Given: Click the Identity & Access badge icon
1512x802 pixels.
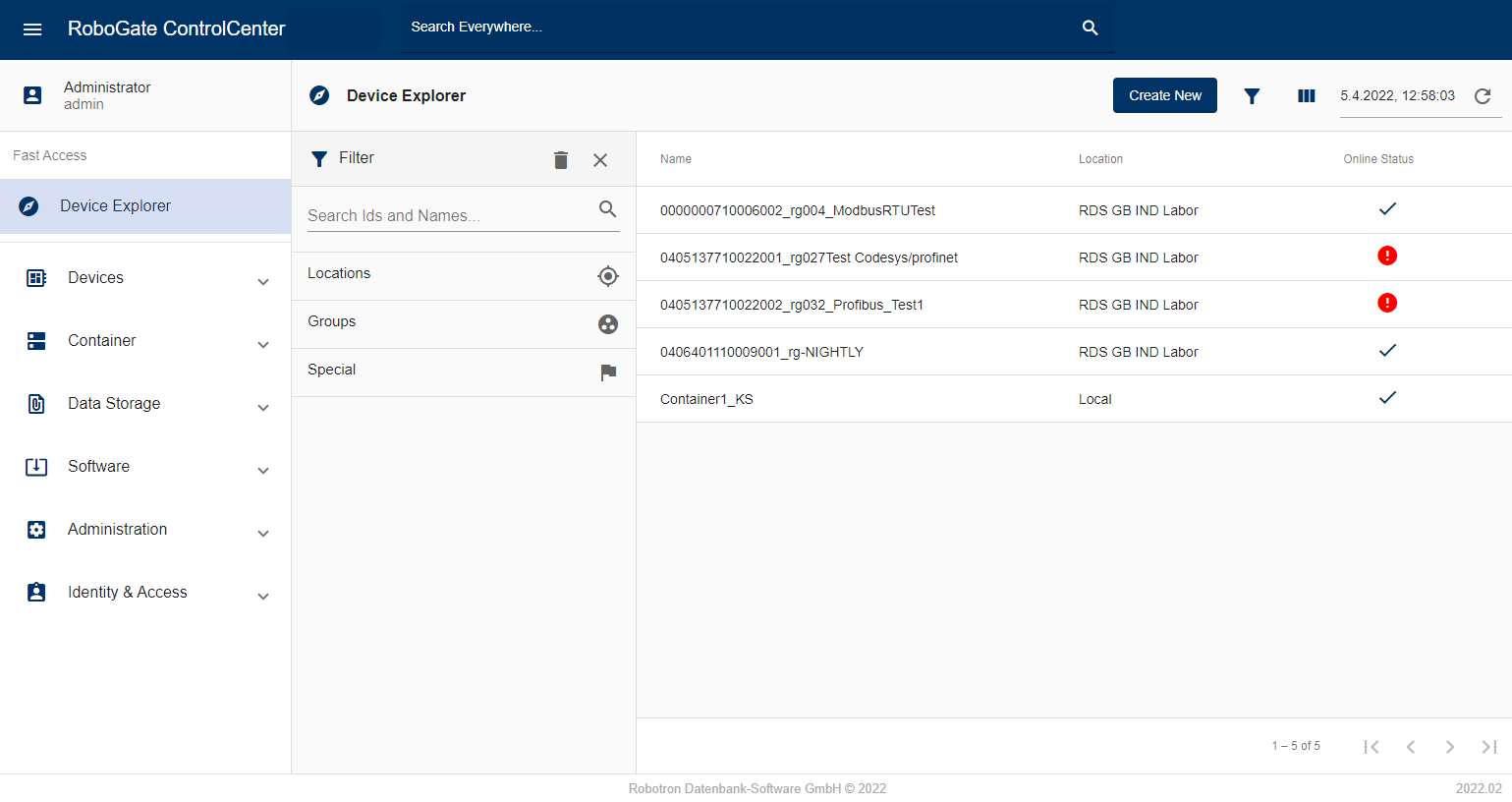Looking at the screenshot, I should pyautogui.click(x=36, y=593).
